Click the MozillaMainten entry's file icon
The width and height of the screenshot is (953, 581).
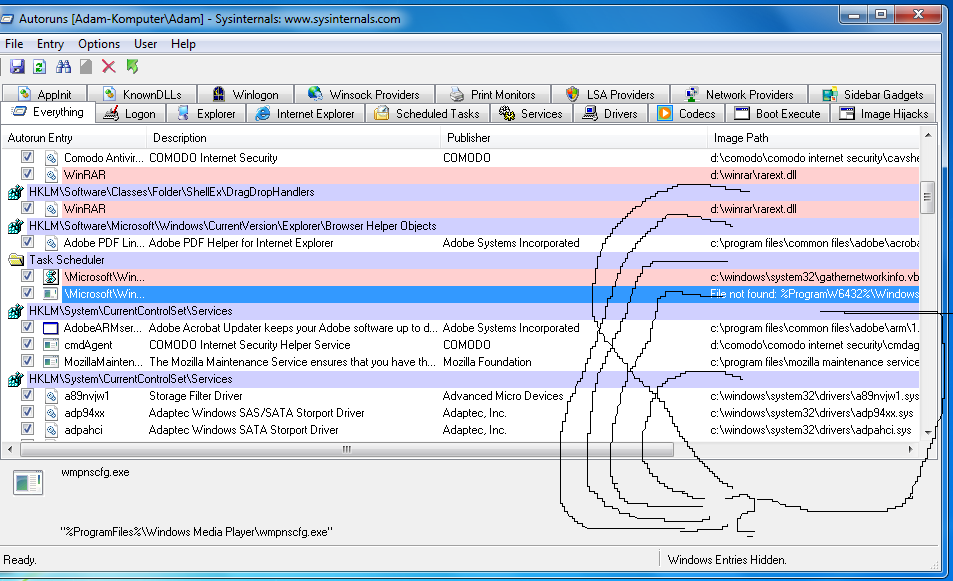tap(51, 362)
